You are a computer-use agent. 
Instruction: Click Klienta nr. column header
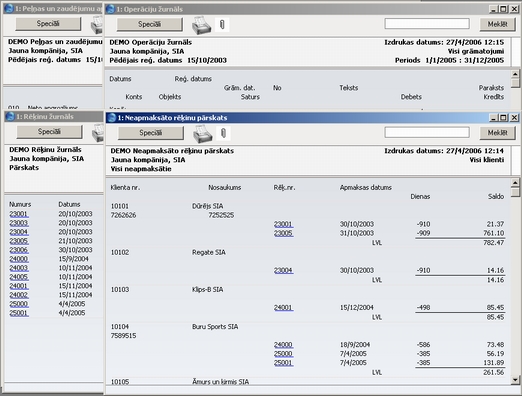click(125, 188)
